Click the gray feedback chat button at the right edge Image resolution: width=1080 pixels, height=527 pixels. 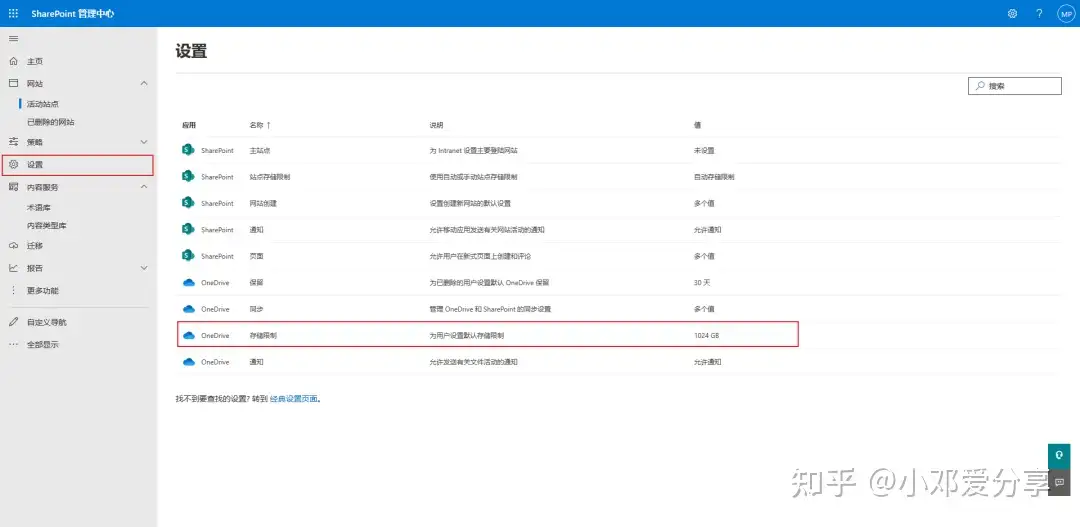click(x=1059, y=482)
